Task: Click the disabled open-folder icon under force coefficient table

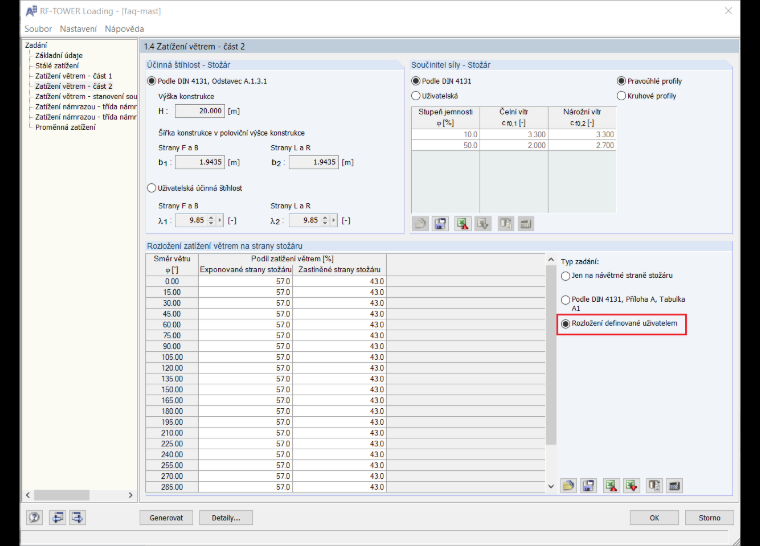Action: (x=420, y=224)
